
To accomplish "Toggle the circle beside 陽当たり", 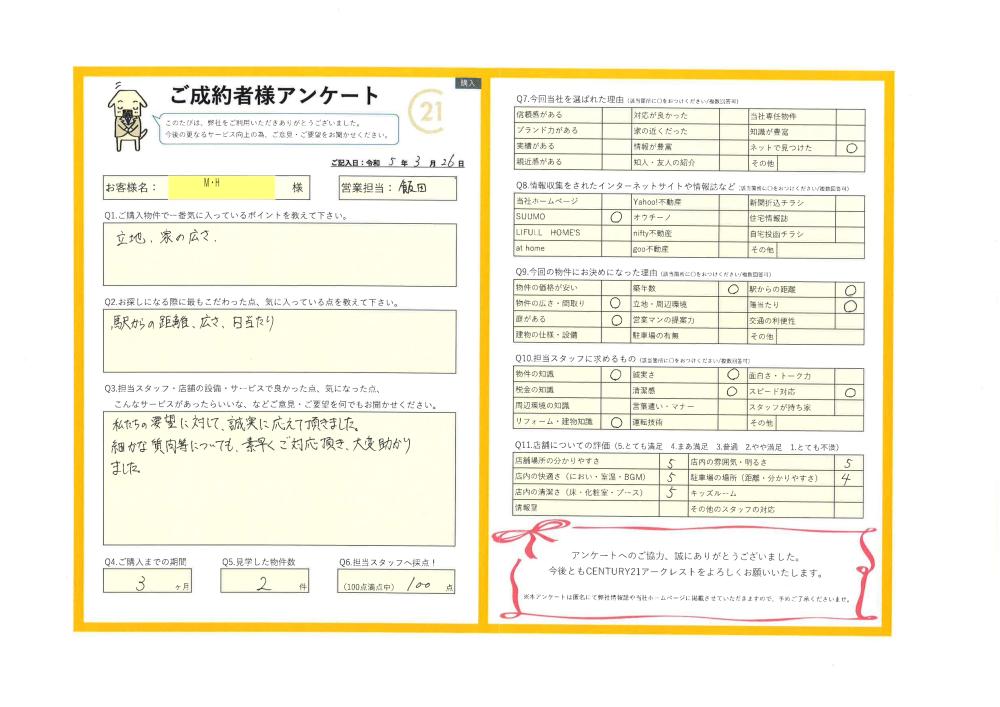I will [x=850, y=306].
